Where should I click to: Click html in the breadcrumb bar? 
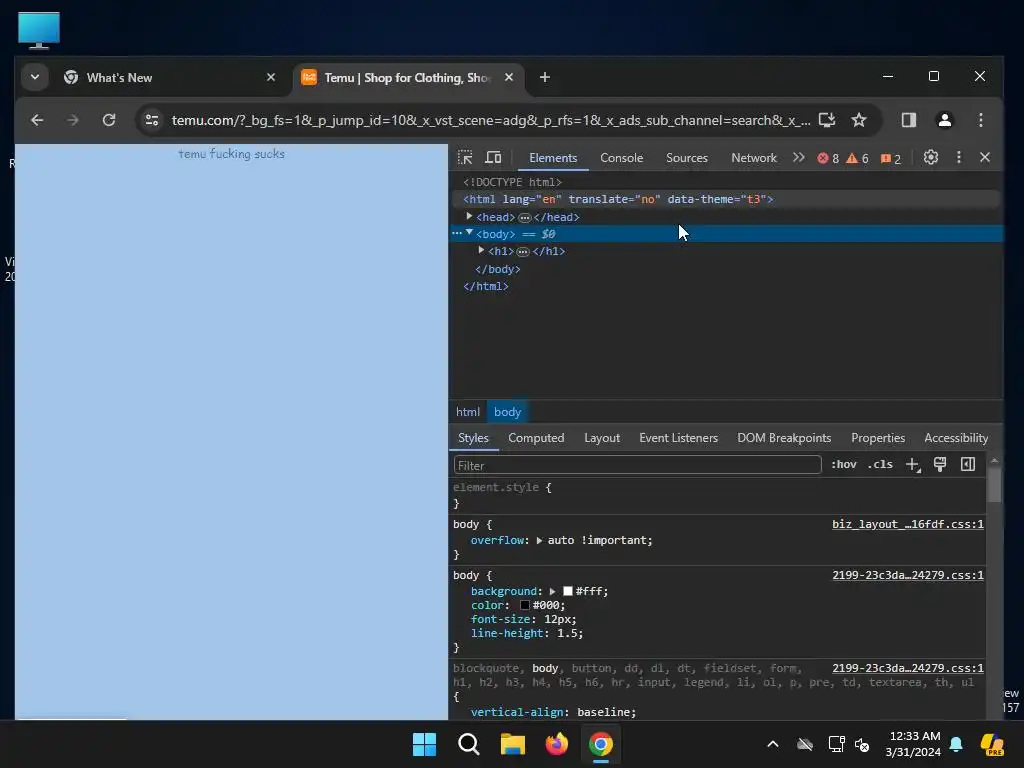pos(468,412)
